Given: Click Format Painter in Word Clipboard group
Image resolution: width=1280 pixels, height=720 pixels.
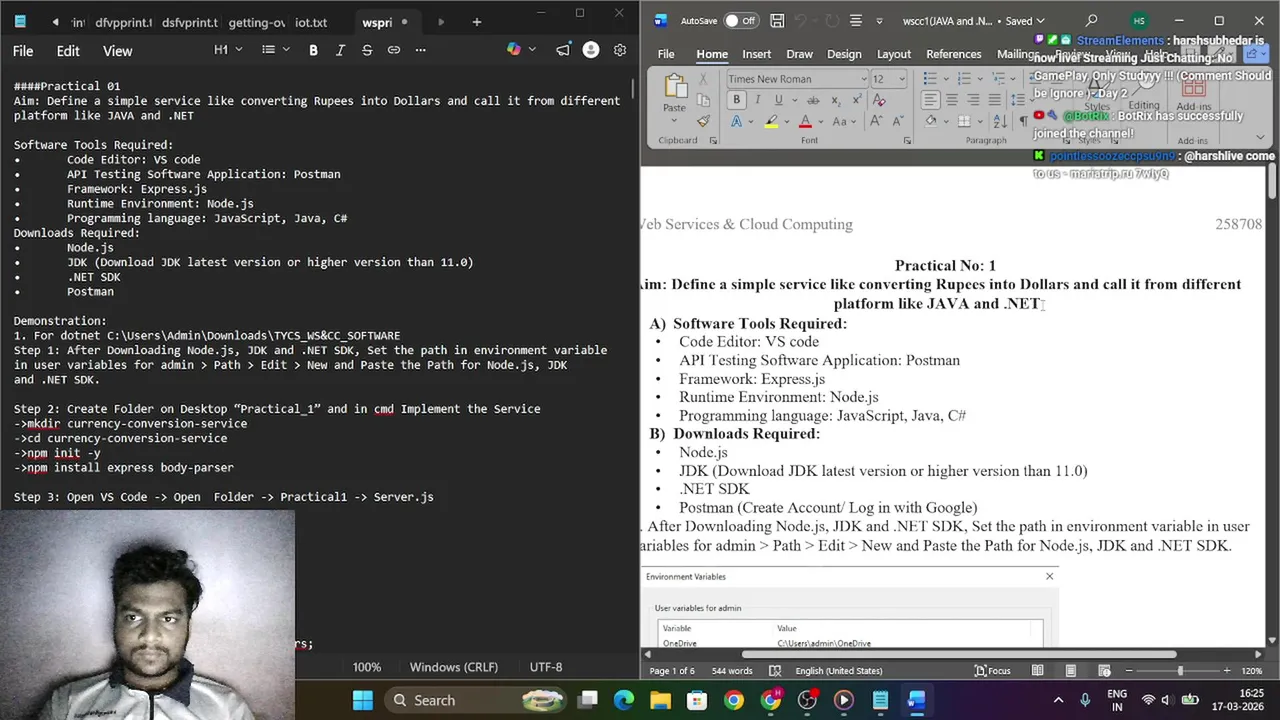Looking at the screenshot, I should [703, 122].
